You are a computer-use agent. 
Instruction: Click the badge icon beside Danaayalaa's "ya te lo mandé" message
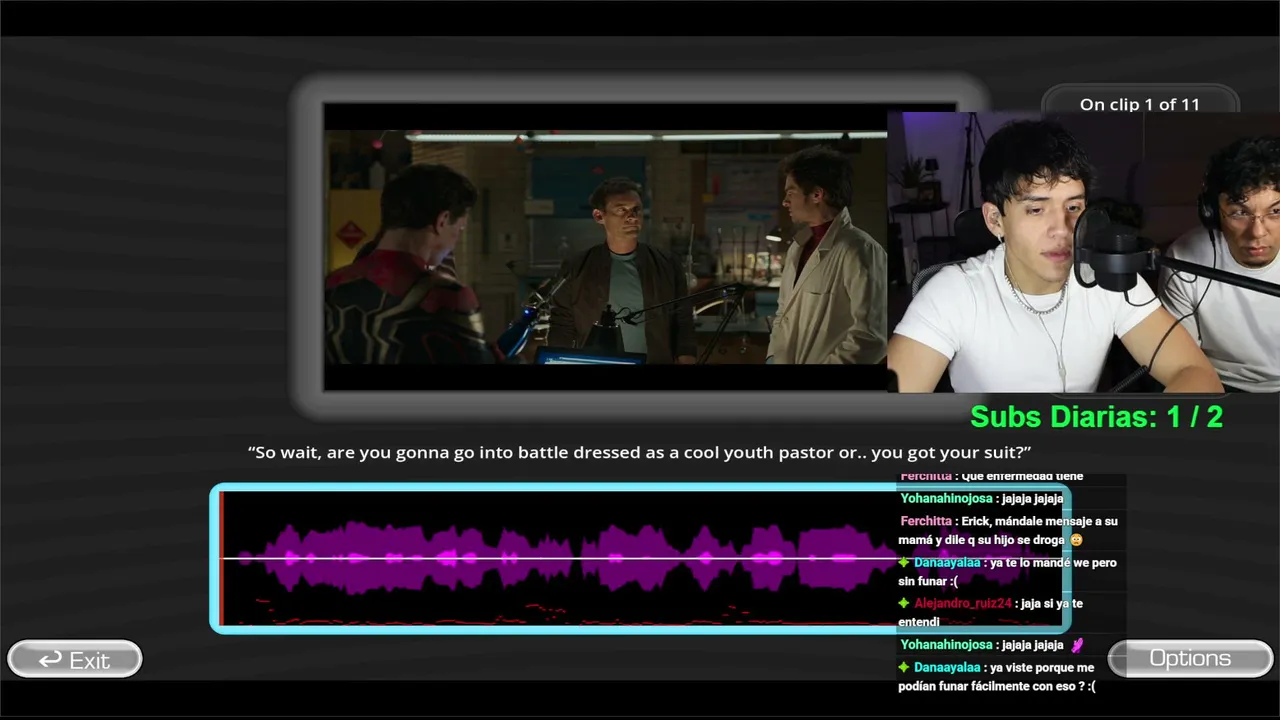point(904,563)
